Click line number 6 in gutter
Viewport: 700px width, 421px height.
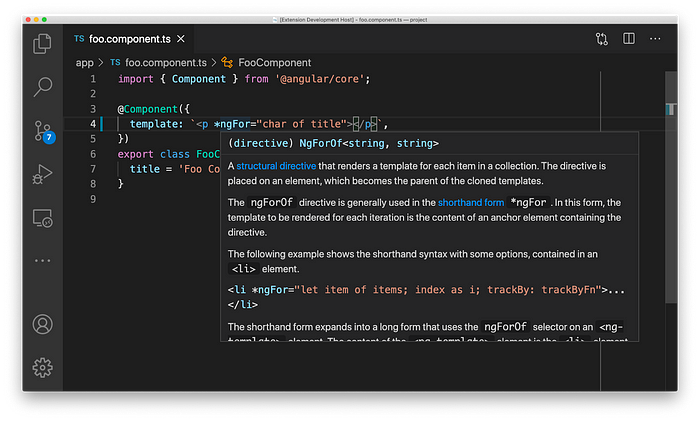coord(93,154)
